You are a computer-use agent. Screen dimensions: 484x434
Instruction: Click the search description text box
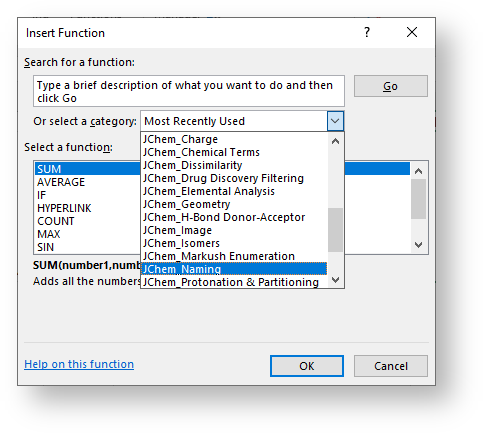pos(189,91)
